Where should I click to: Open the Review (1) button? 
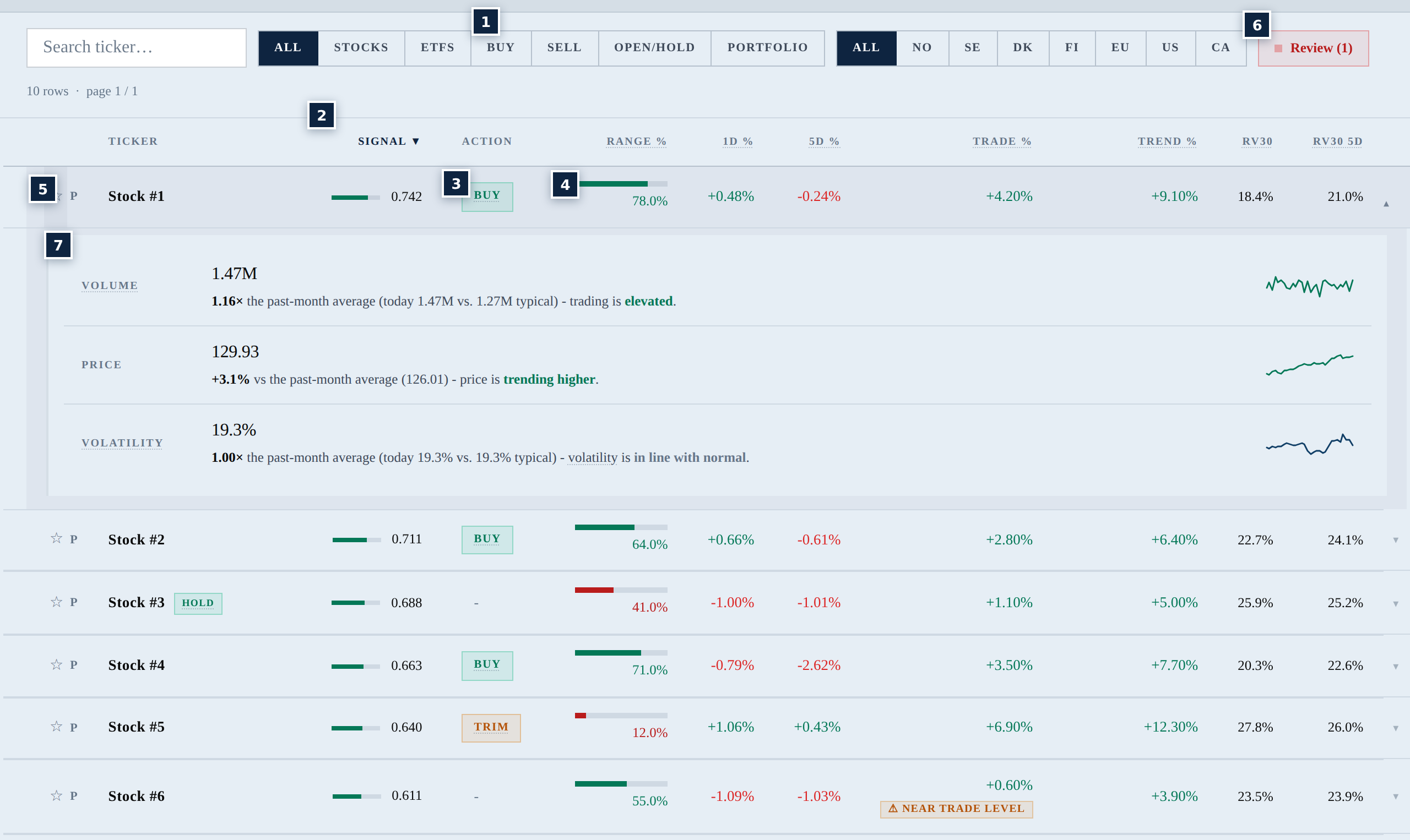pos(1313,48)
